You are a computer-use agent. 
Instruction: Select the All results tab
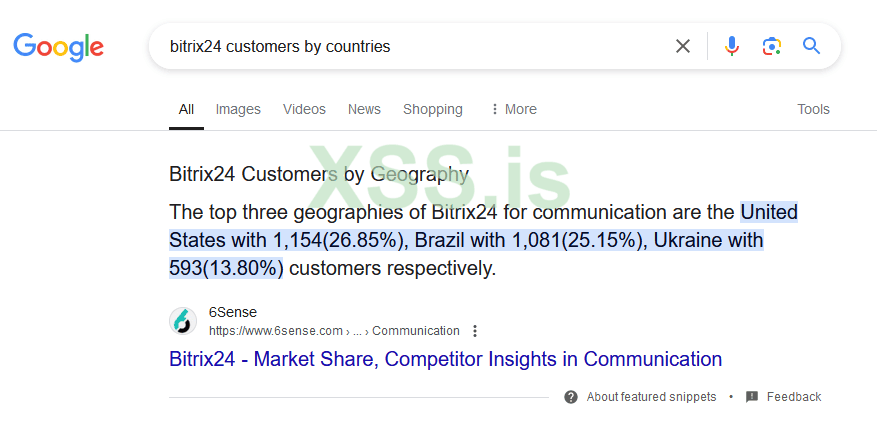186,109
